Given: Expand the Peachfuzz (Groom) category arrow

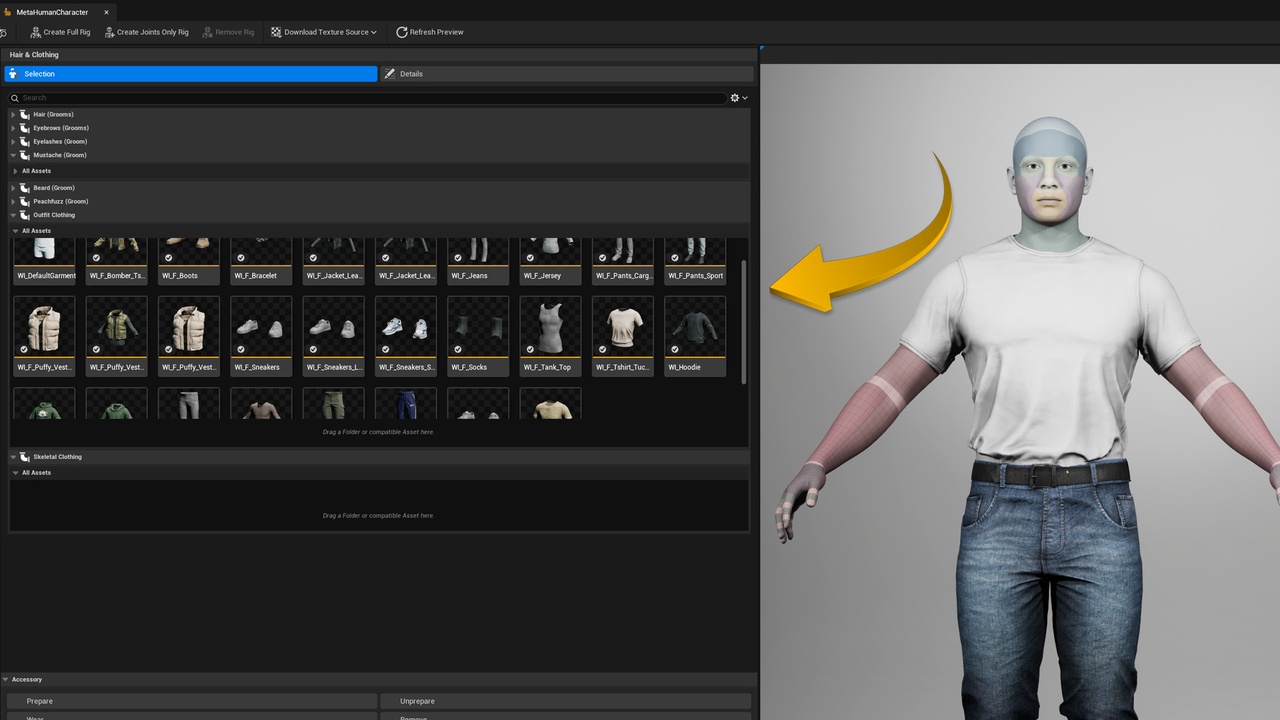Looking at the screenshot, I should (13, 201).
